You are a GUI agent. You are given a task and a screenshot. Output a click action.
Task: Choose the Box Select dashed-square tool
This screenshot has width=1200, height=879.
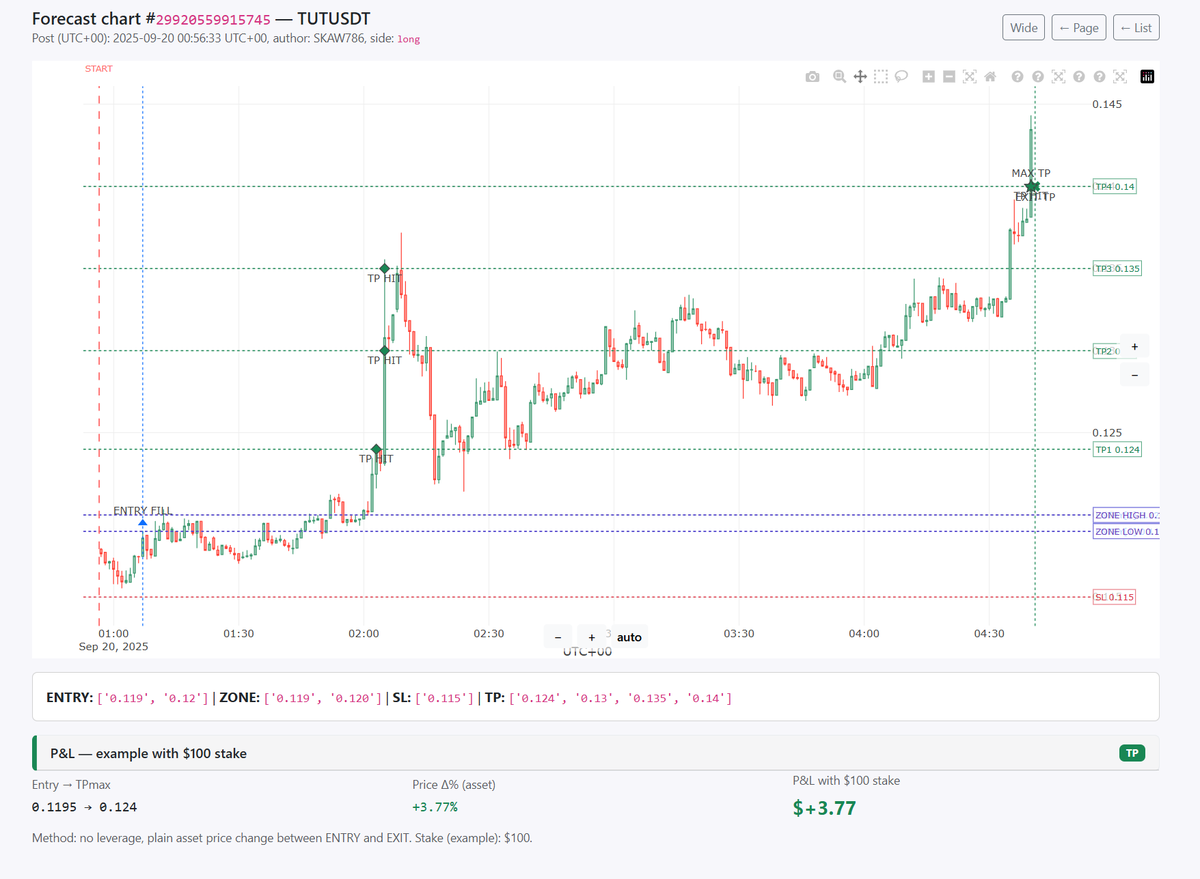tap(880, 77)
